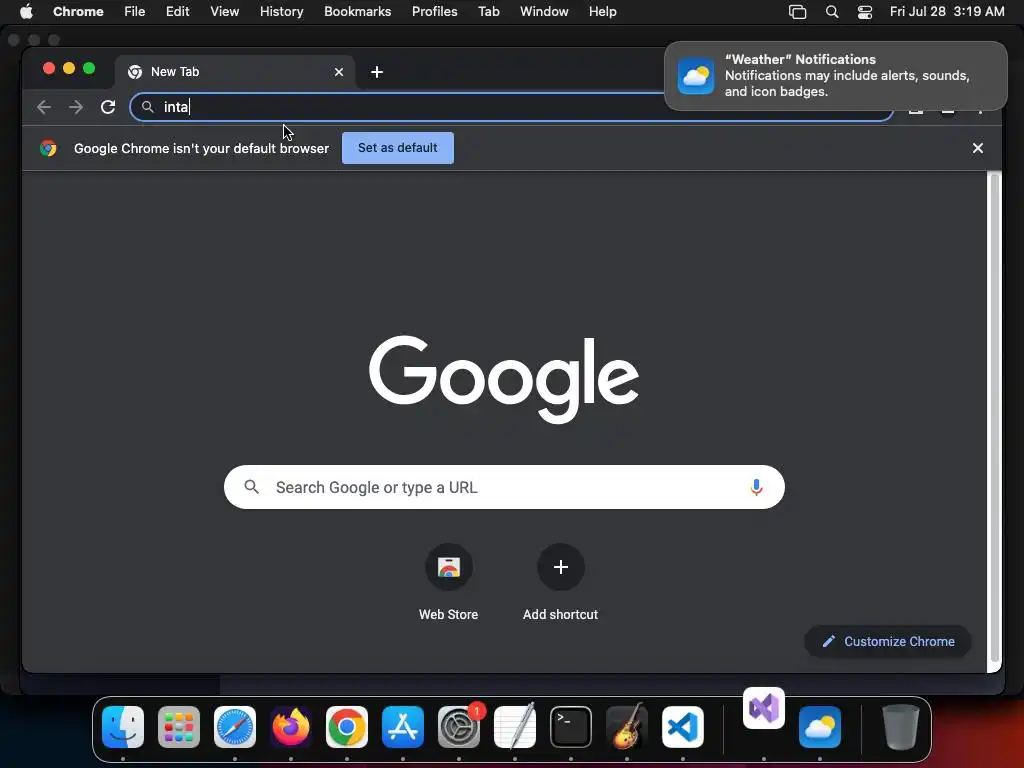
Task: Open Customize Chrome
Action: pyautogui.click(x=888, y=641)
